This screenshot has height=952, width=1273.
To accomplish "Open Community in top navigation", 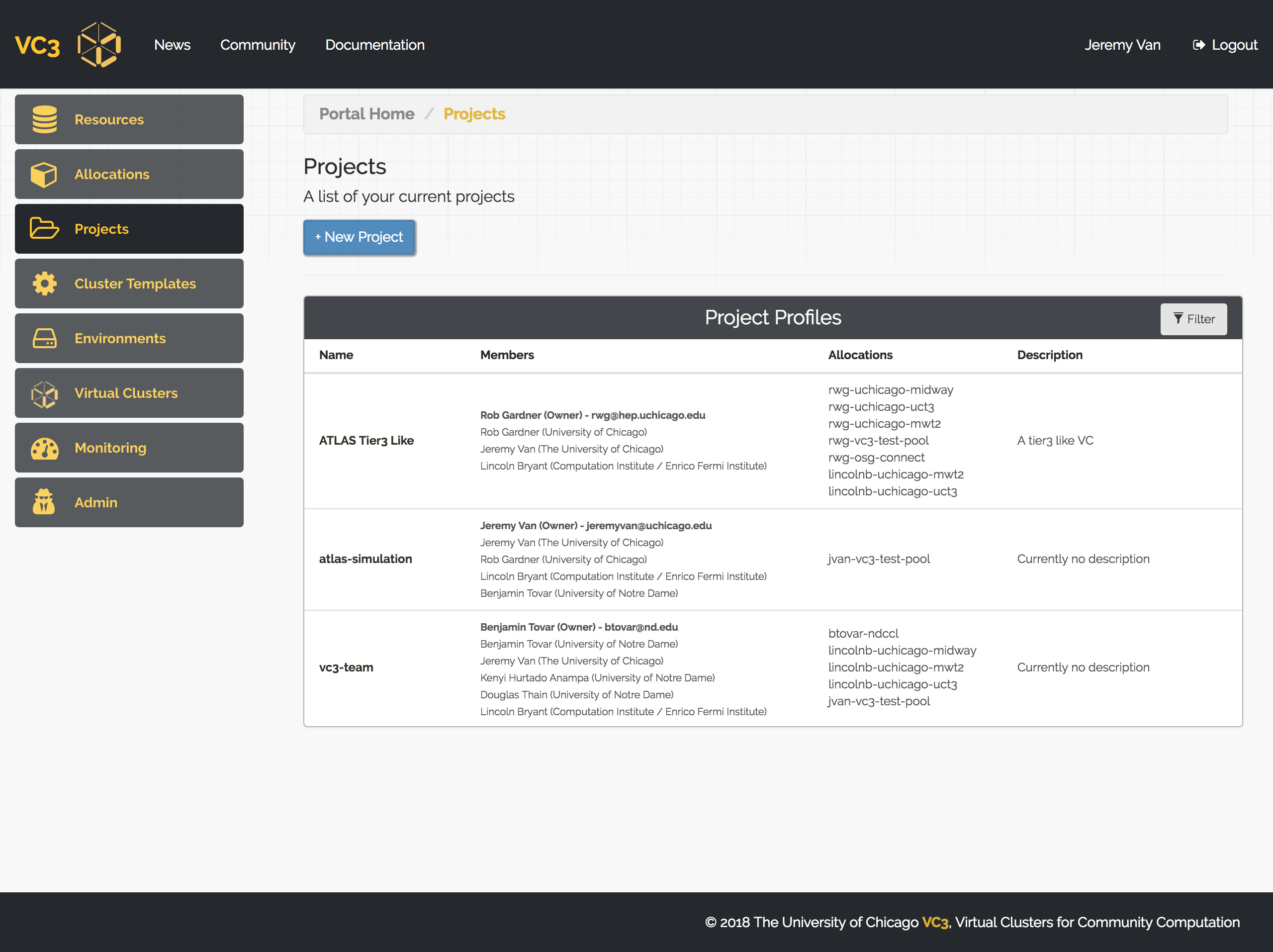I will point(257,45).
